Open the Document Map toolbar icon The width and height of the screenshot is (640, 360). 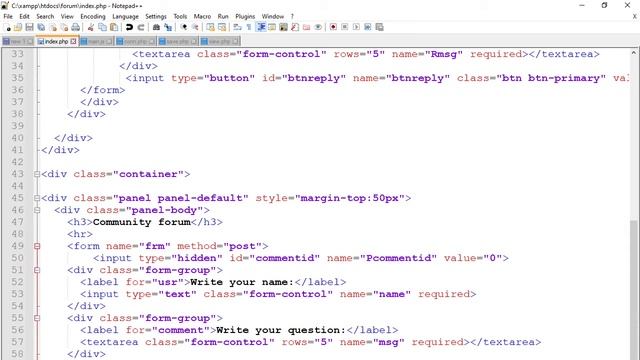283,27
